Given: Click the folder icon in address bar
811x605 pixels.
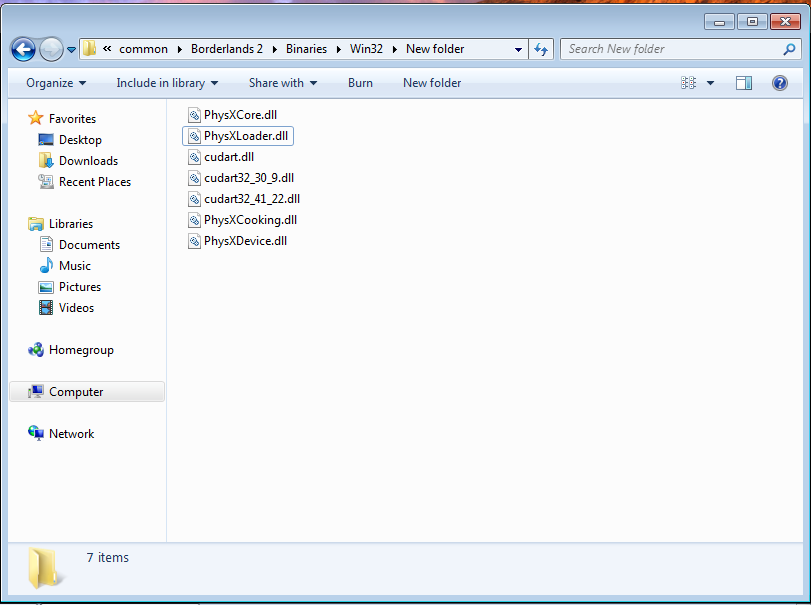Looking at the screenshot, I should [x=89, y=49].
